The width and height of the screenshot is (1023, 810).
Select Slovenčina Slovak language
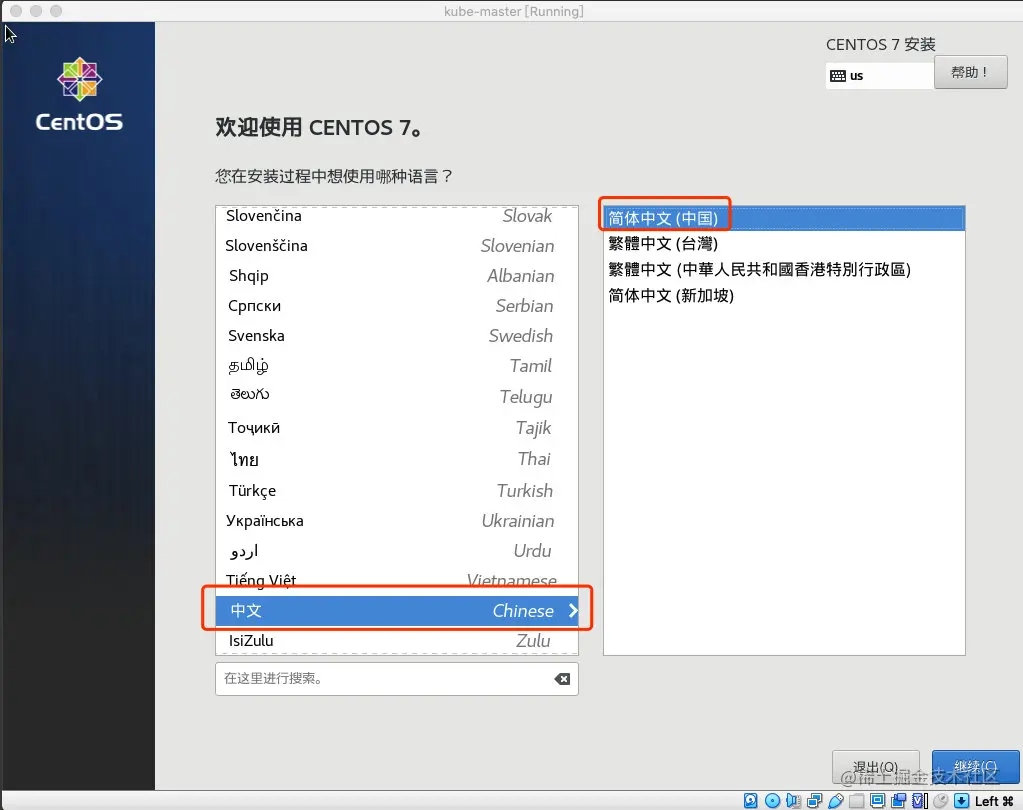pos(397,216)
